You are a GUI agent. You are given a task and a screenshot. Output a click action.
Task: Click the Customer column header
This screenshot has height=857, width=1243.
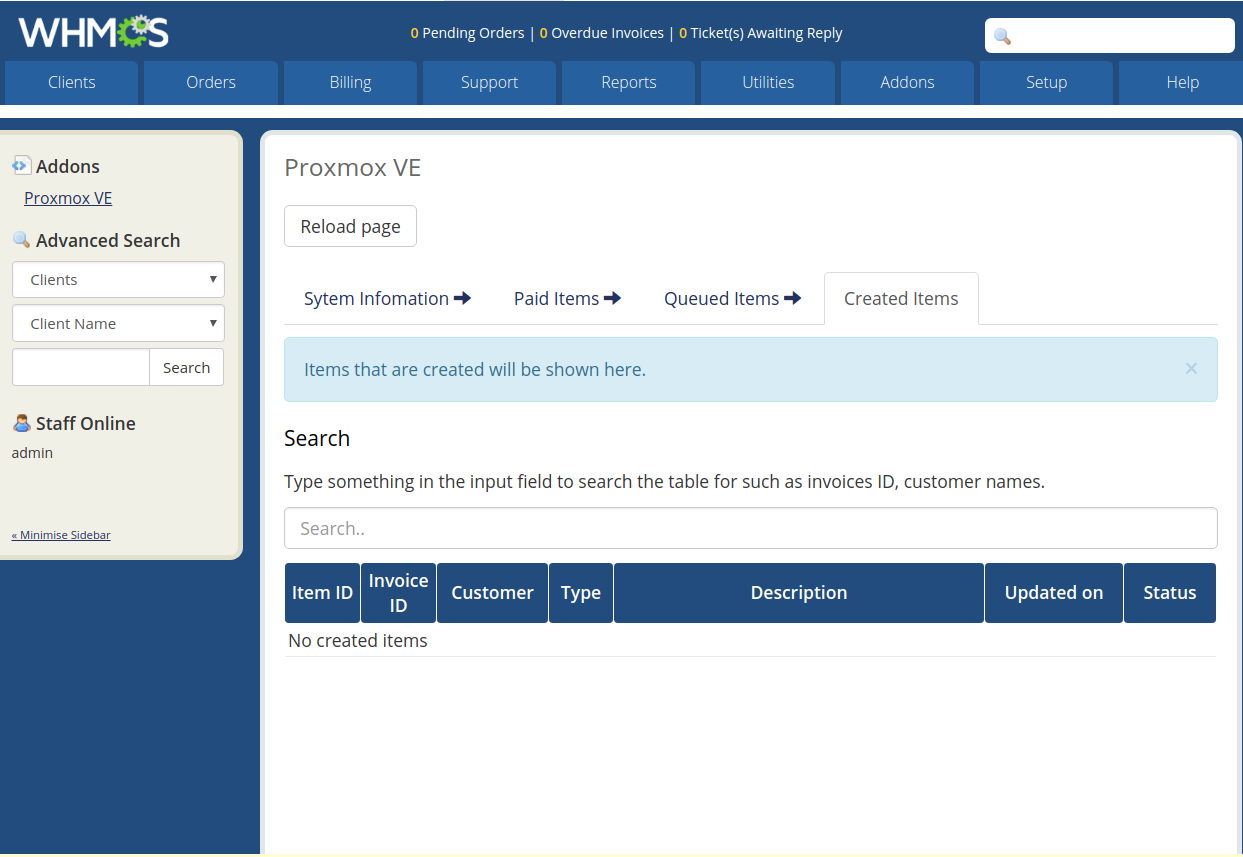[x=492, y=593]
